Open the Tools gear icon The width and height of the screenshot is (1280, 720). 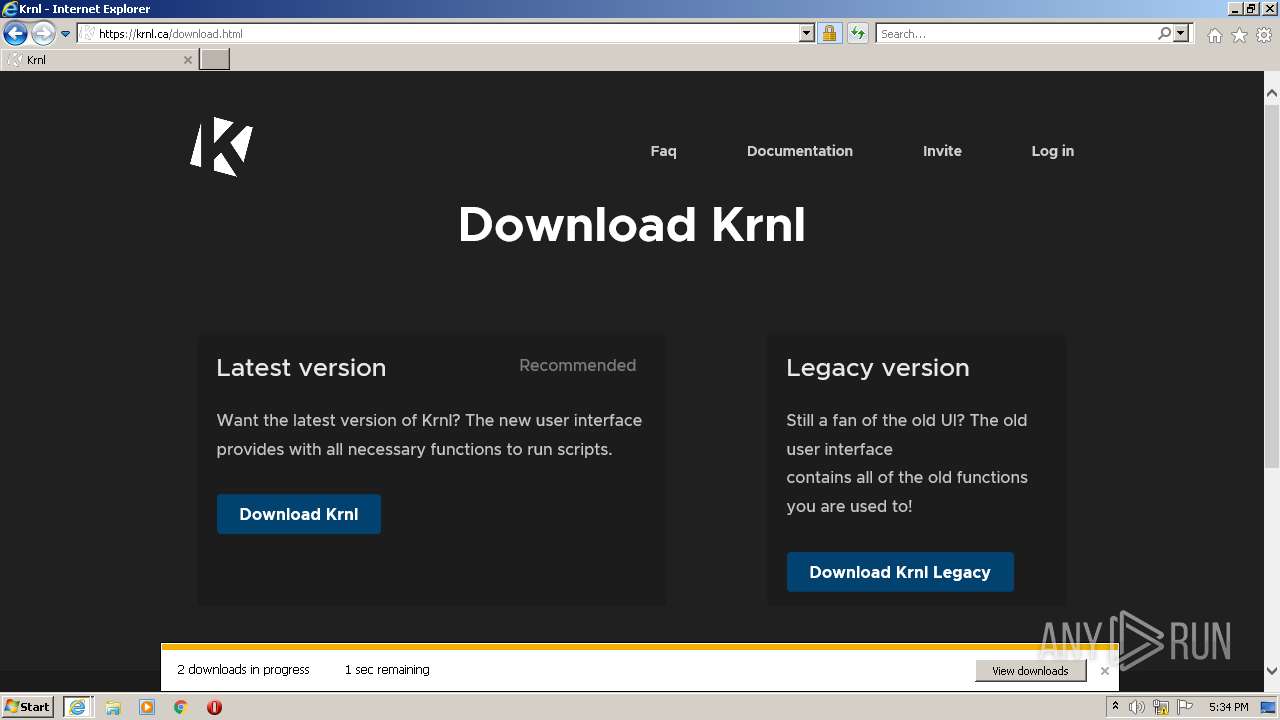[1264, 35]
